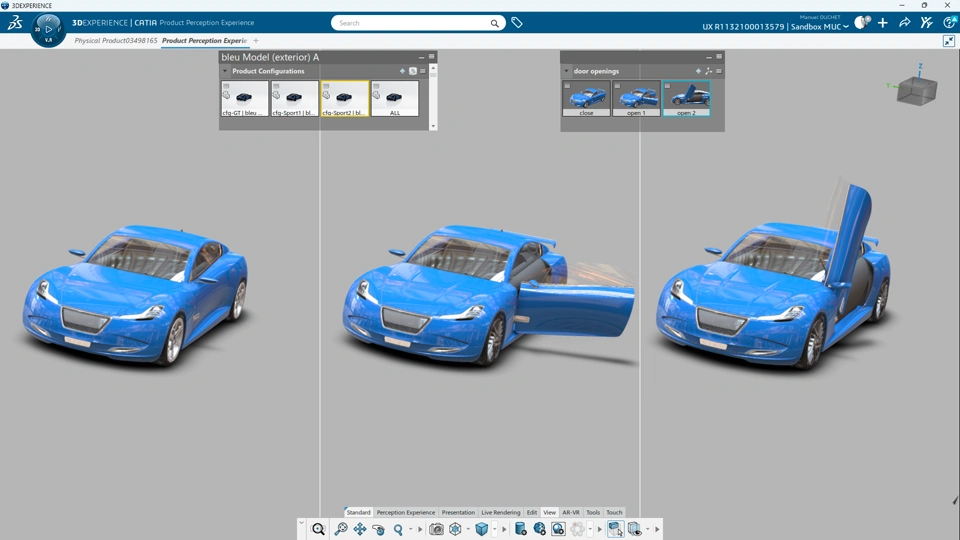This screenshot has width=960, height=540.
Task: Switch to the Perception Experience tab
Action: click(406, 512)
